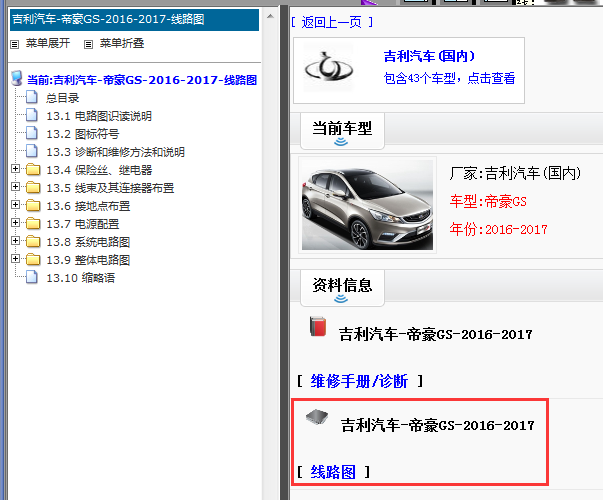Click the page icon for 13.3 诊断和维修方法和说明
This screenshot has width=603, height=500.
point(32,151)
